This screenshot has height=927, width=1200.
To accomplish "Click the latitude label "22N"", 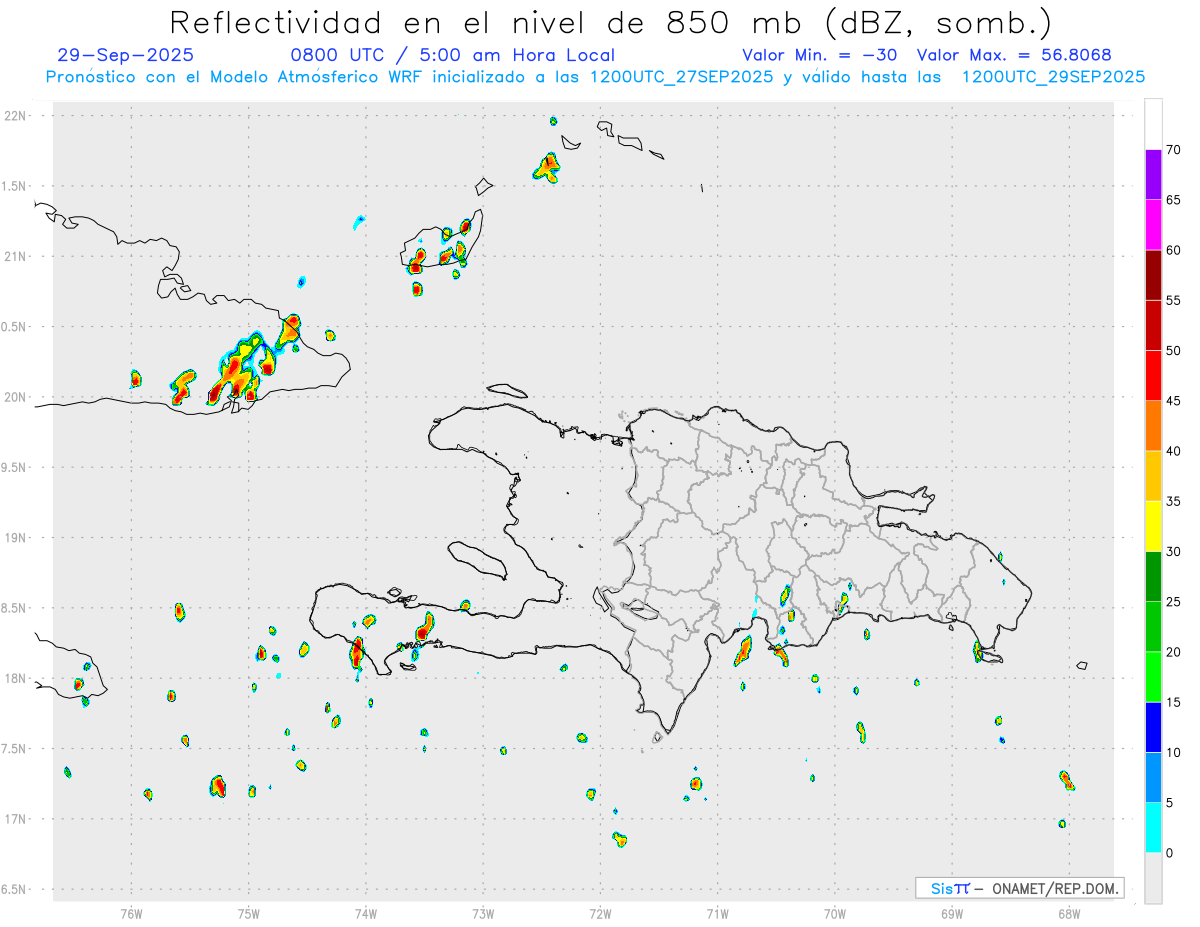I will pos(17,116).
